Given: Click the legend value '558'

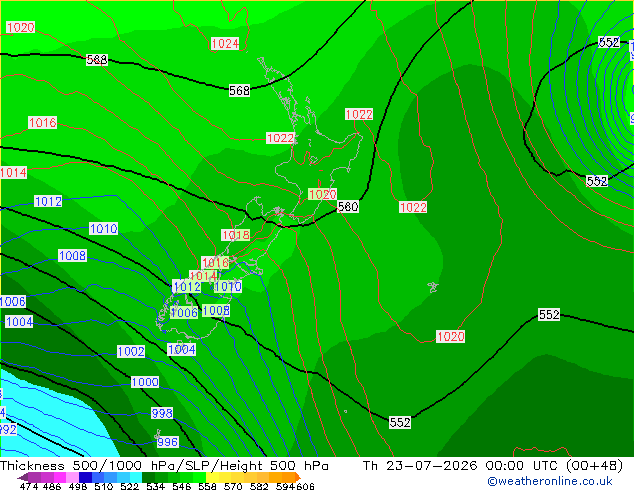Looking at the screenshot, I should click(x=207, y=486).
